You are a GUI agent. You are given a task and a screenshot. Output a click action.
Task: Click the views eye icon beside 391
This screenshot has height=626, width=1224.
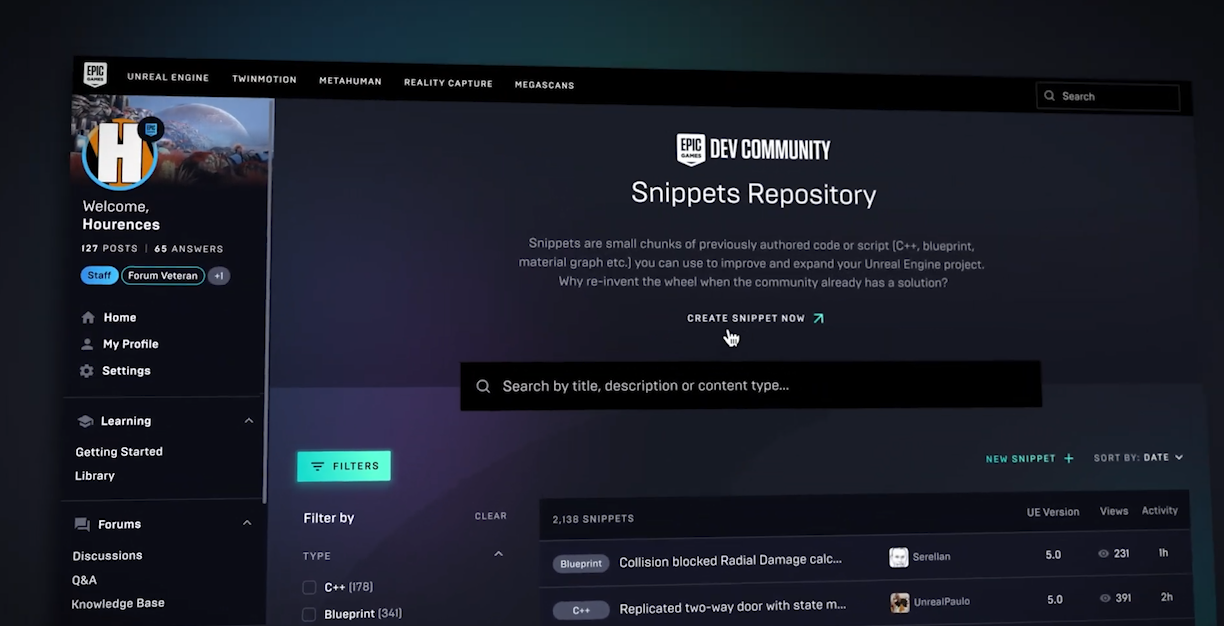coord(1105,598)
